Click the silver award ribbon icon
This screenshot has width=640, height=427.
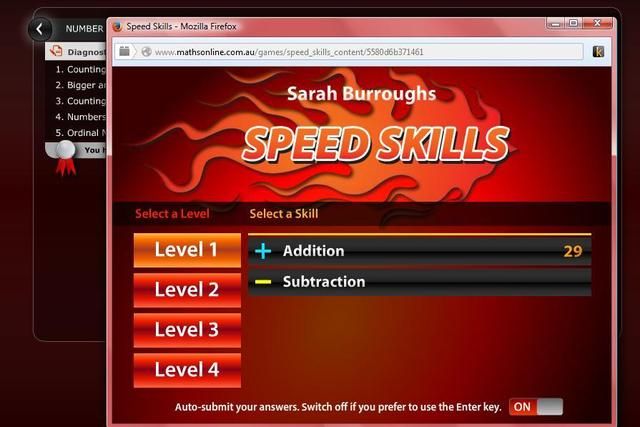click(x=65, y=155)
